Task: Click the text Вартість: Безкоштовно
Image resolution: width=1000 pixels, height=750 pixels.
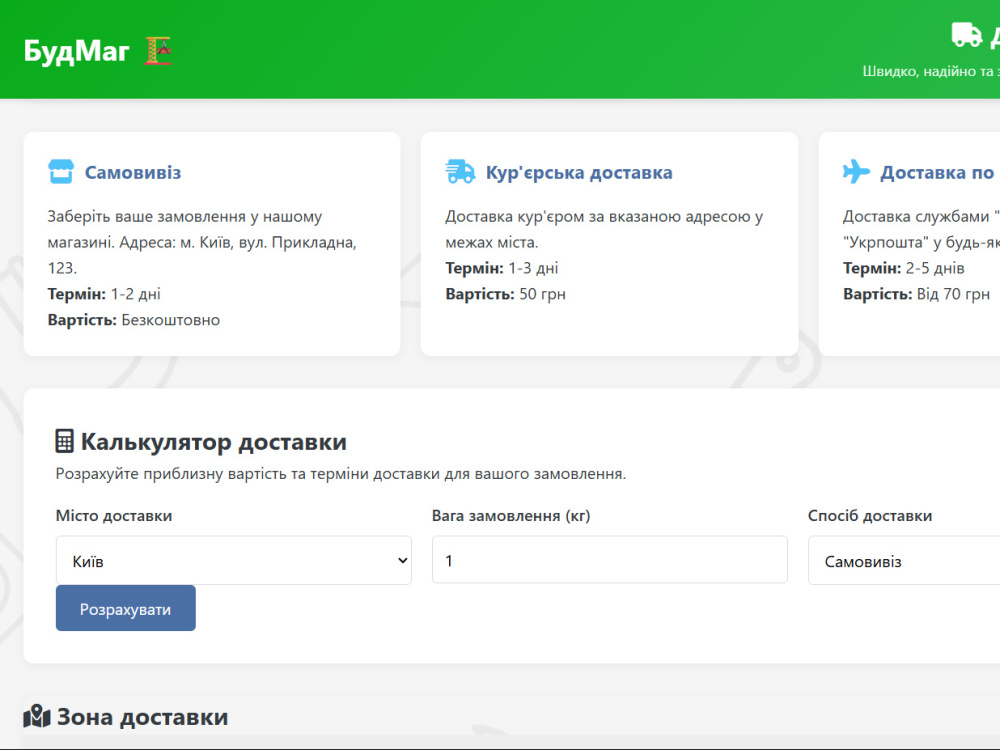Action: [133, 320]
